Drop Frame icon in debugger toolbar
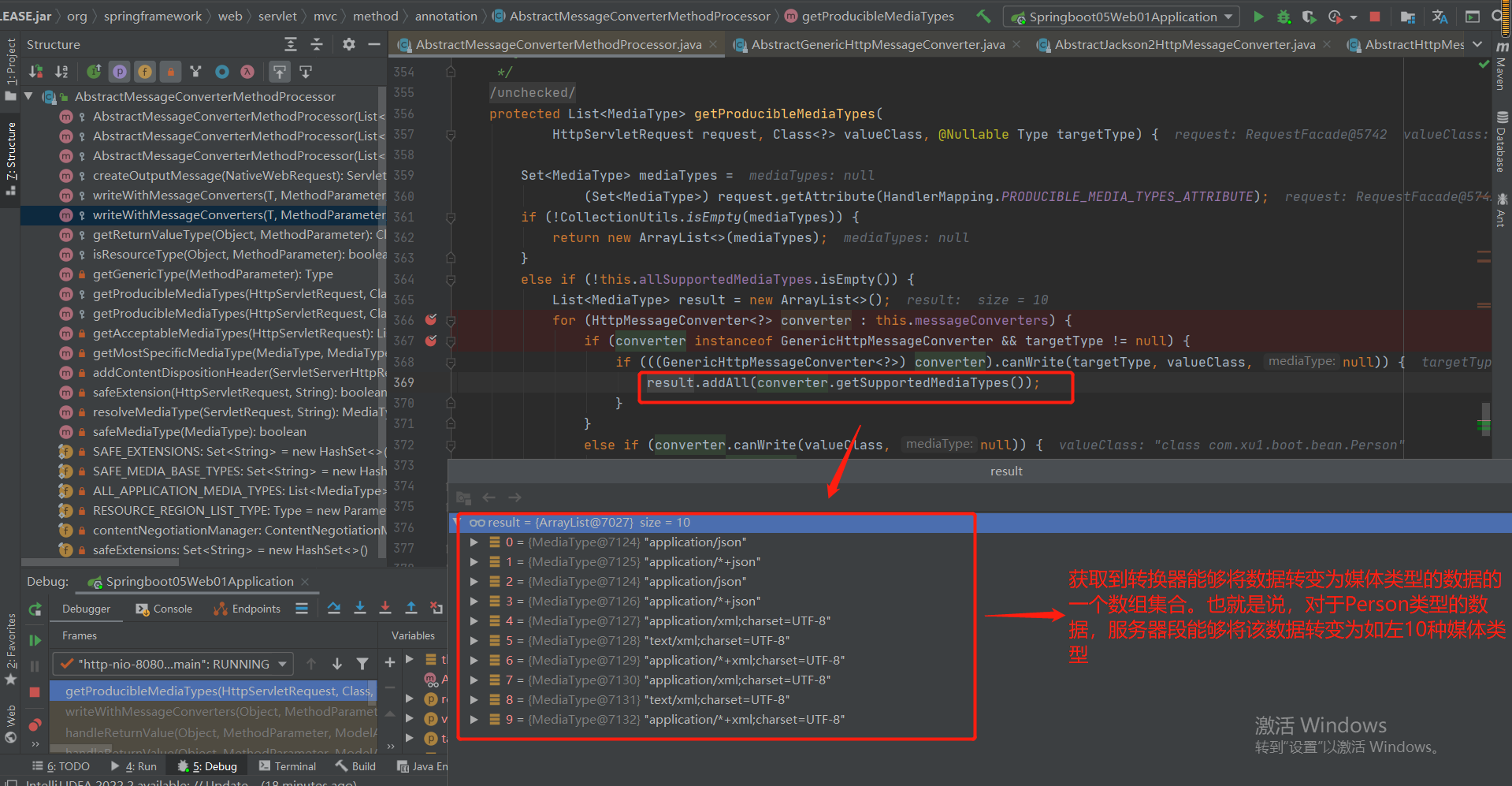The image size is (1512, 786). 437,608
